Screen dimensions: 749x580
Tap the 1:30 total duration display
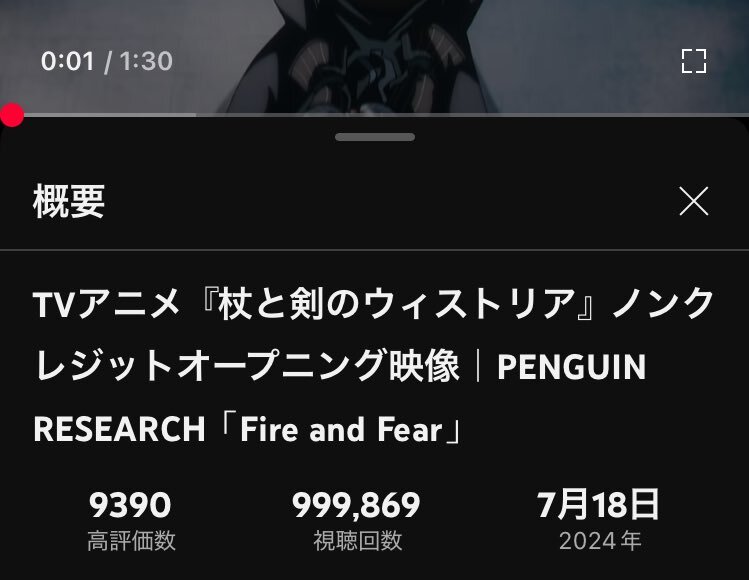[146, 61]
